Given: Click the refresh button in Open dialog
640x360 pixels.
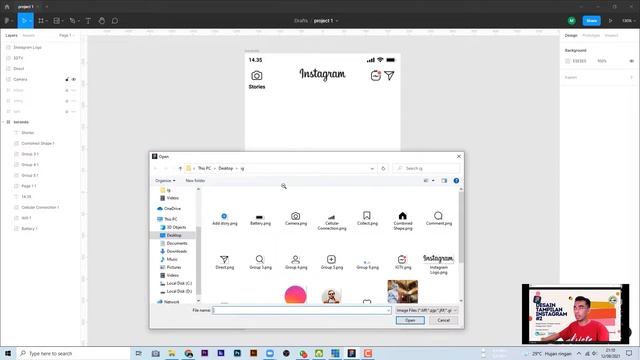Looking at the screenshot, I should (x=383, y=168).
